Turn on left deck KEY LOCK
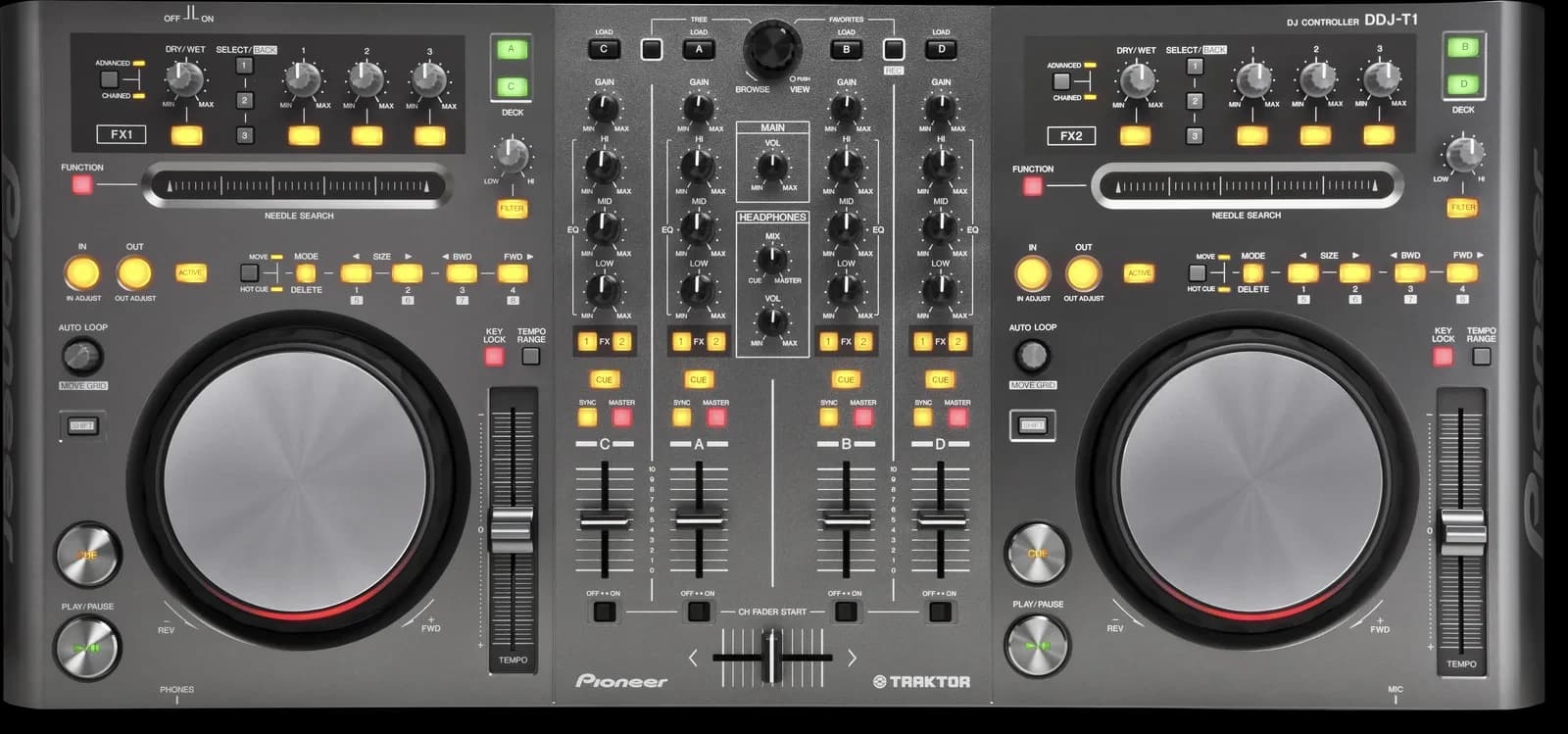This screenshot has width=1568, height=734. (494, 356)
